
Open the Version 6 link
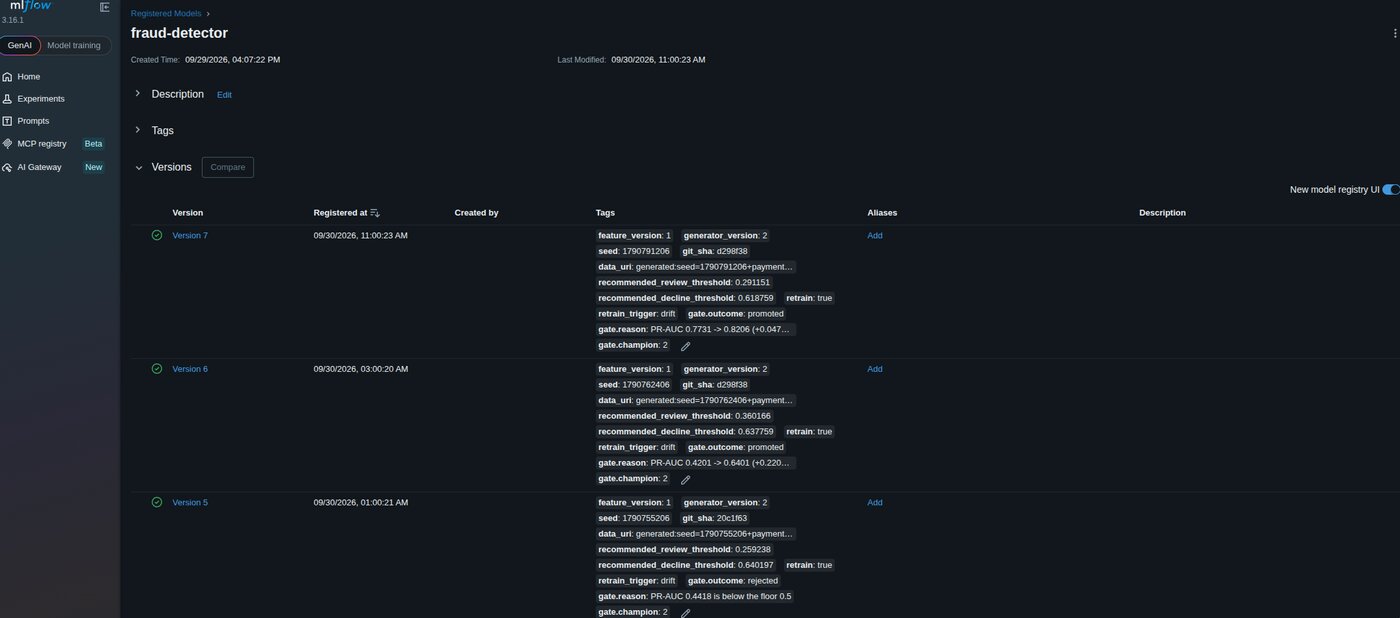click(x=190, y=369)
